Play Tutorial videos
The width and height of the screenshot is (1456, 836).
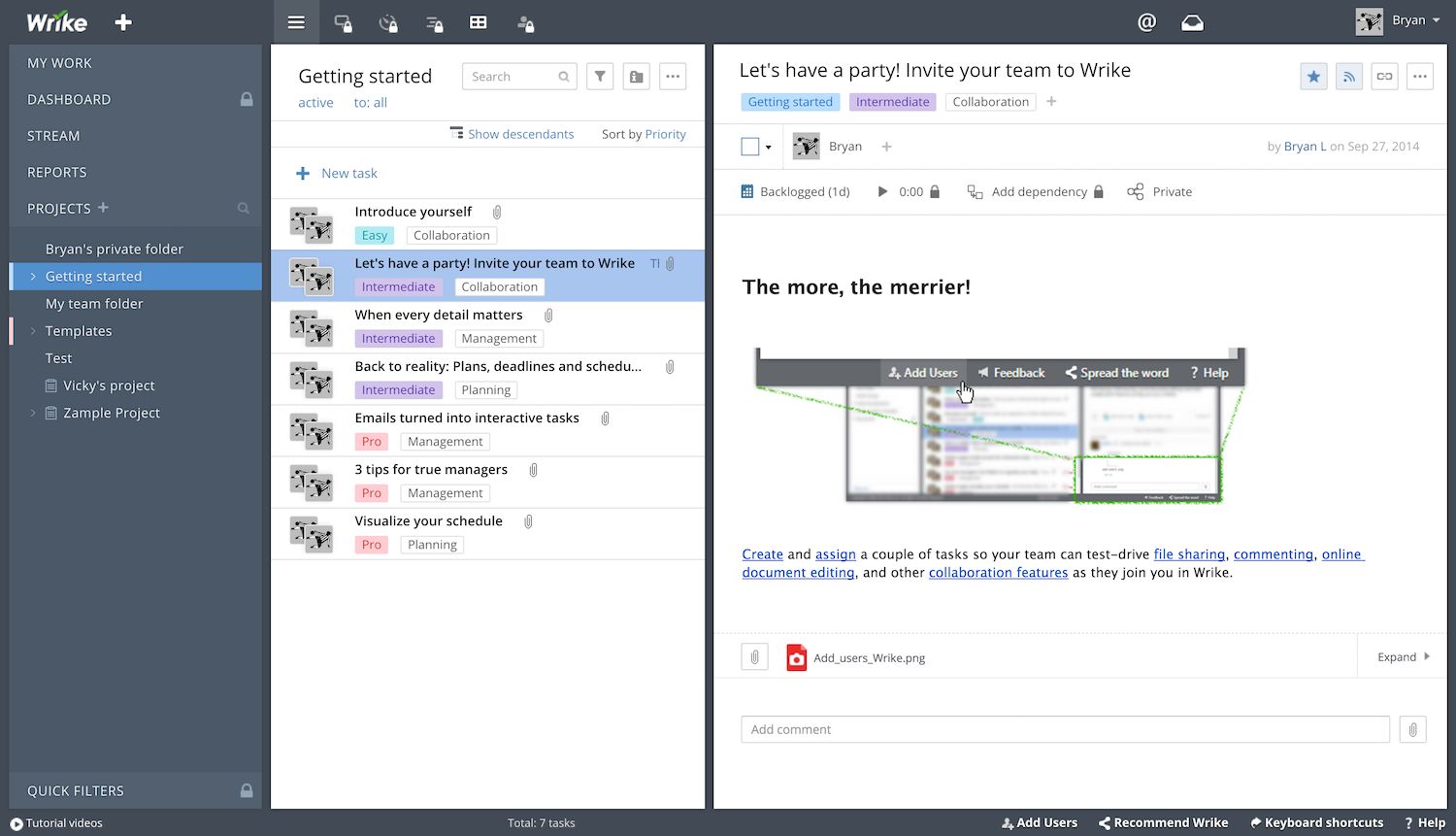(x=56, y=823)
